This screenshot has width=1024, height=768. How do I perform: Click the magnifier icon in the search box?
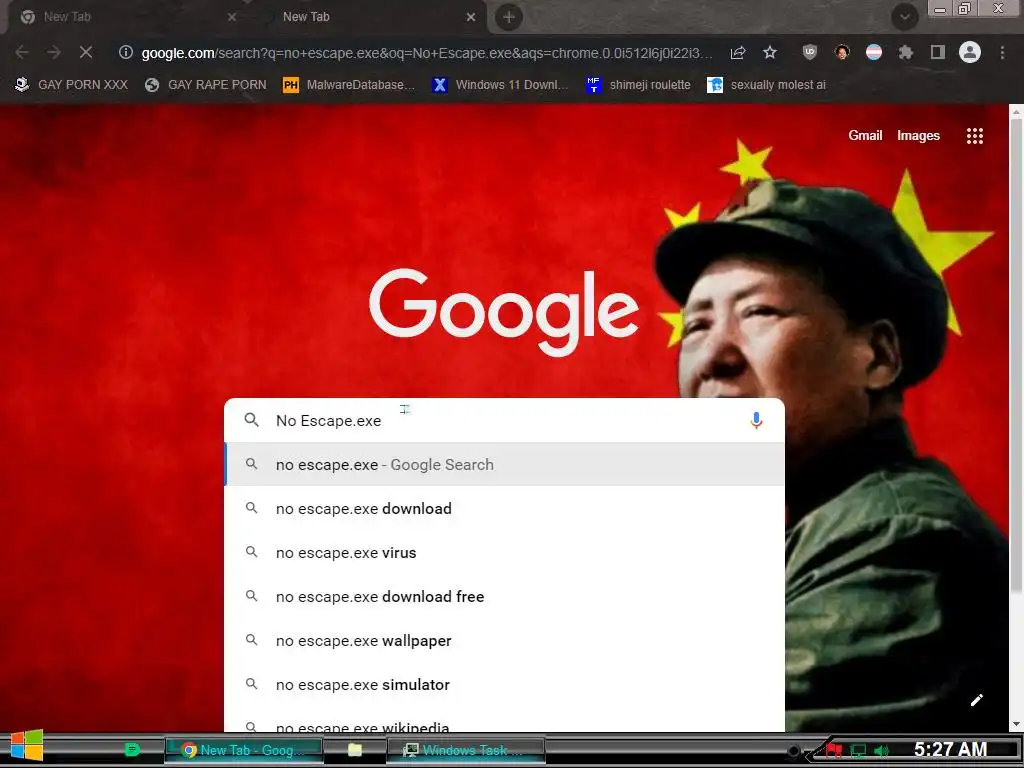(251, 420)
